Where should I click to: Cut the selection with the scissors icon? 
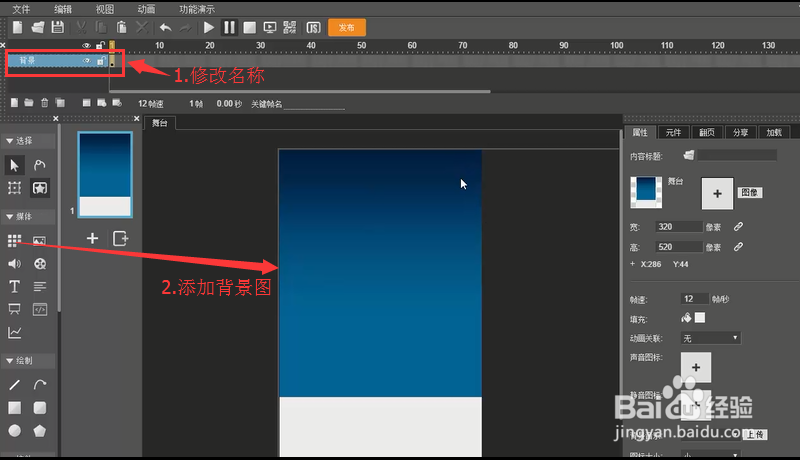81,28
